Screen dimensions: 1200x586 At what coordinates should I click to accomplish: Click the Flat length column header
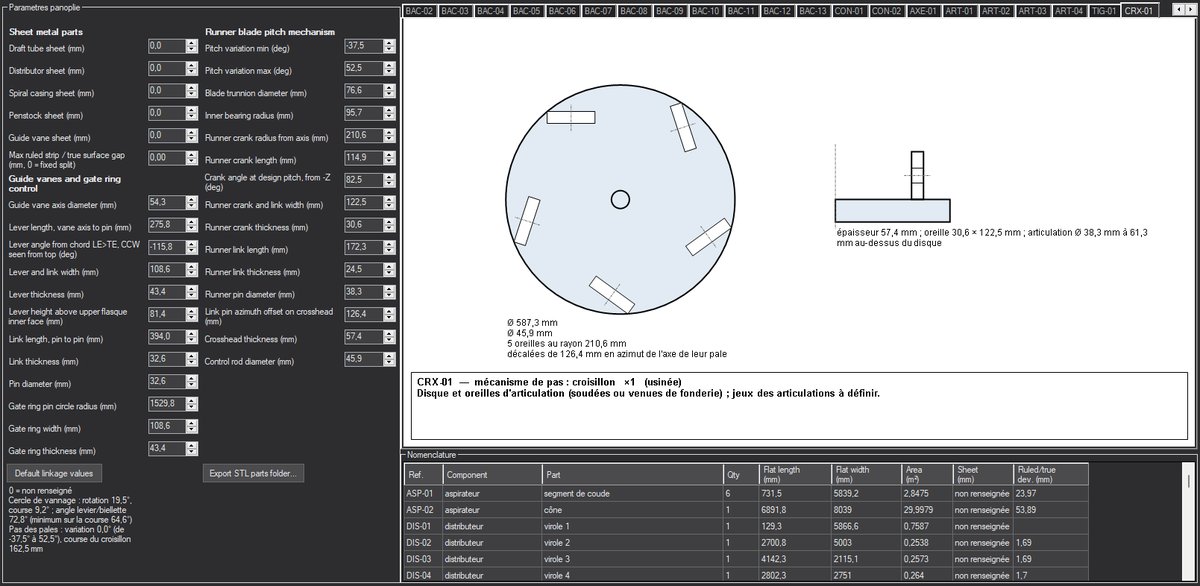coord(794,474)
